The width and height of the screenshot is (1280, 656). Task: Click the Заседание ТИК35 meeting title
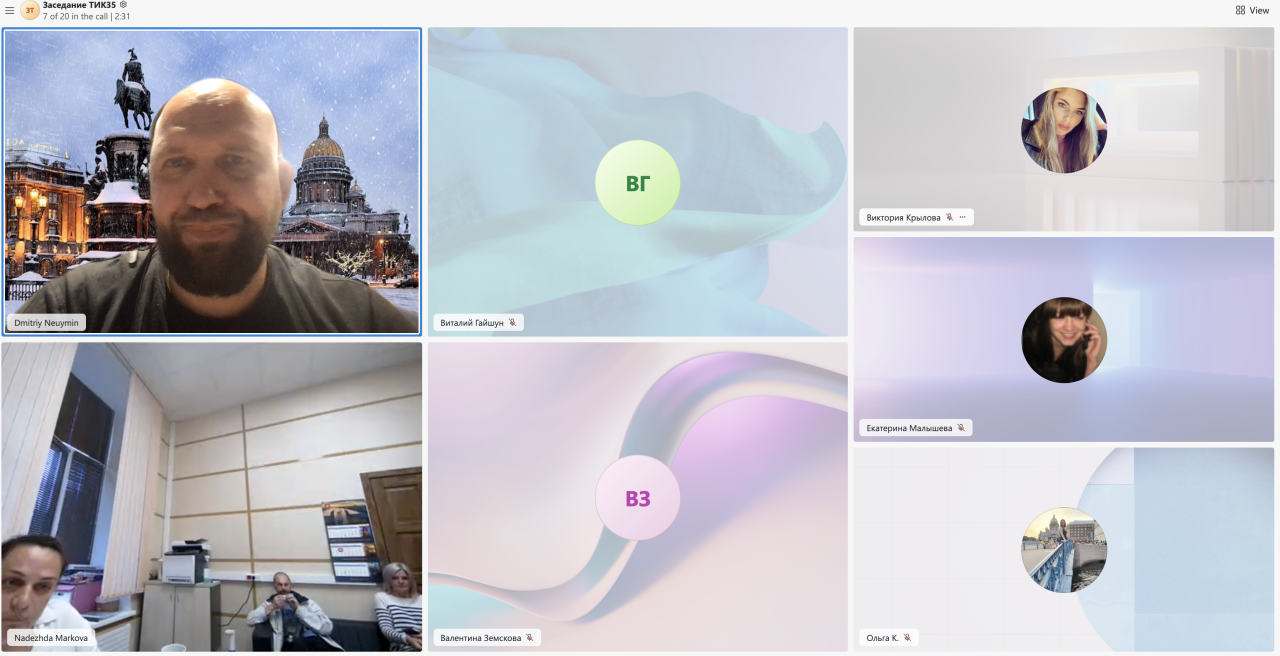[79, 5]
